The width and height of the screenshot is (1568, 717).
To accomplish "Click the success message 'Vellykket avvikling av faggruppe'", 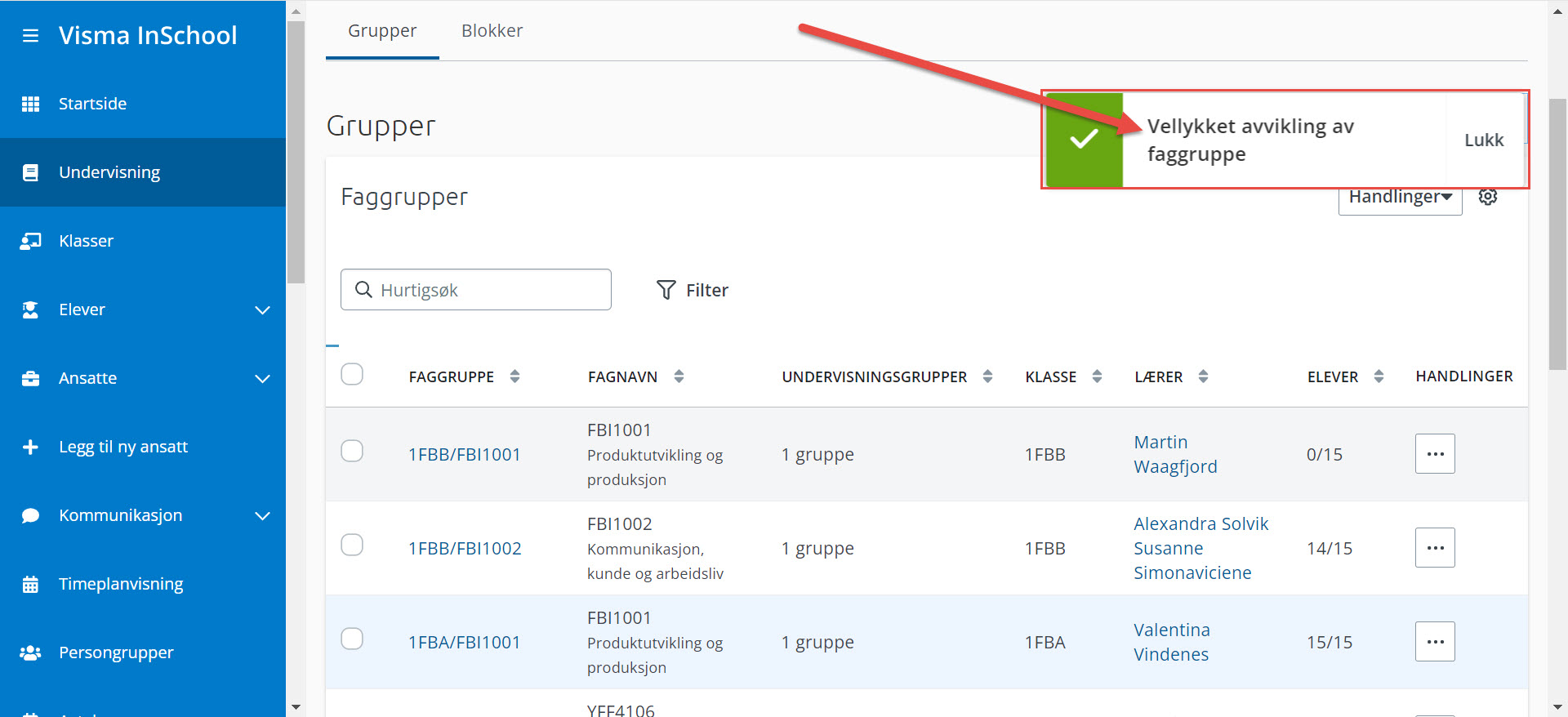I will tap(1250, 140).
